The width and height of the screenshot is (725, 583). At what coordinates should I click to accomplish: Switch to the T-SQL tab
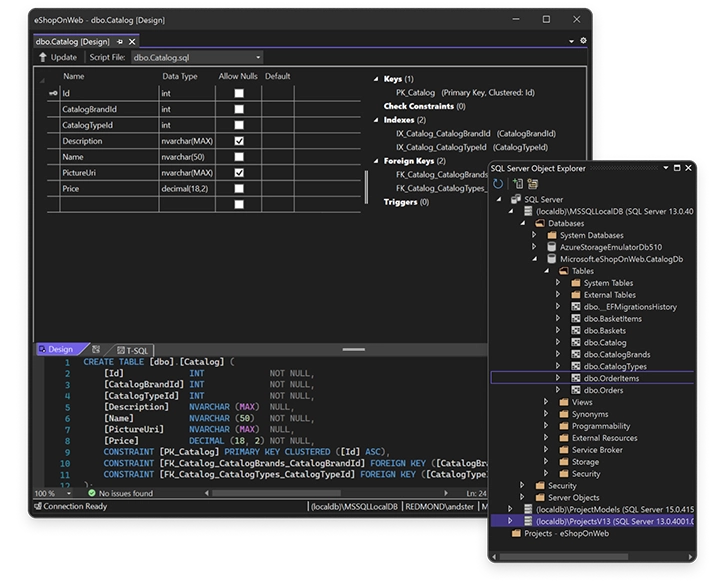(133, 350)
